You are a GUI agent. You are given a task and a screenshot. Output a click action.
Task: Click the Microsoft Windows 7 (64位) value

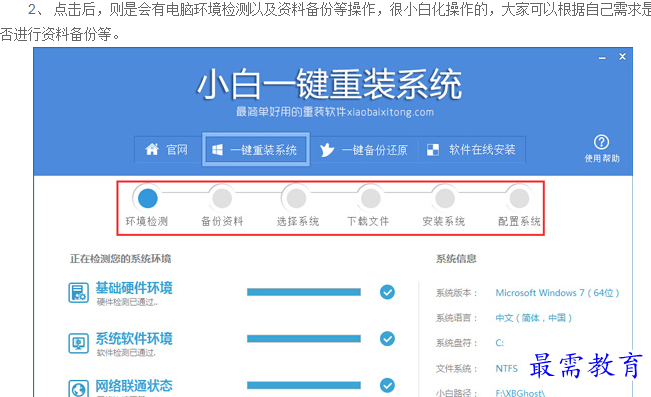pyautogui.click(x=557, y=293)
